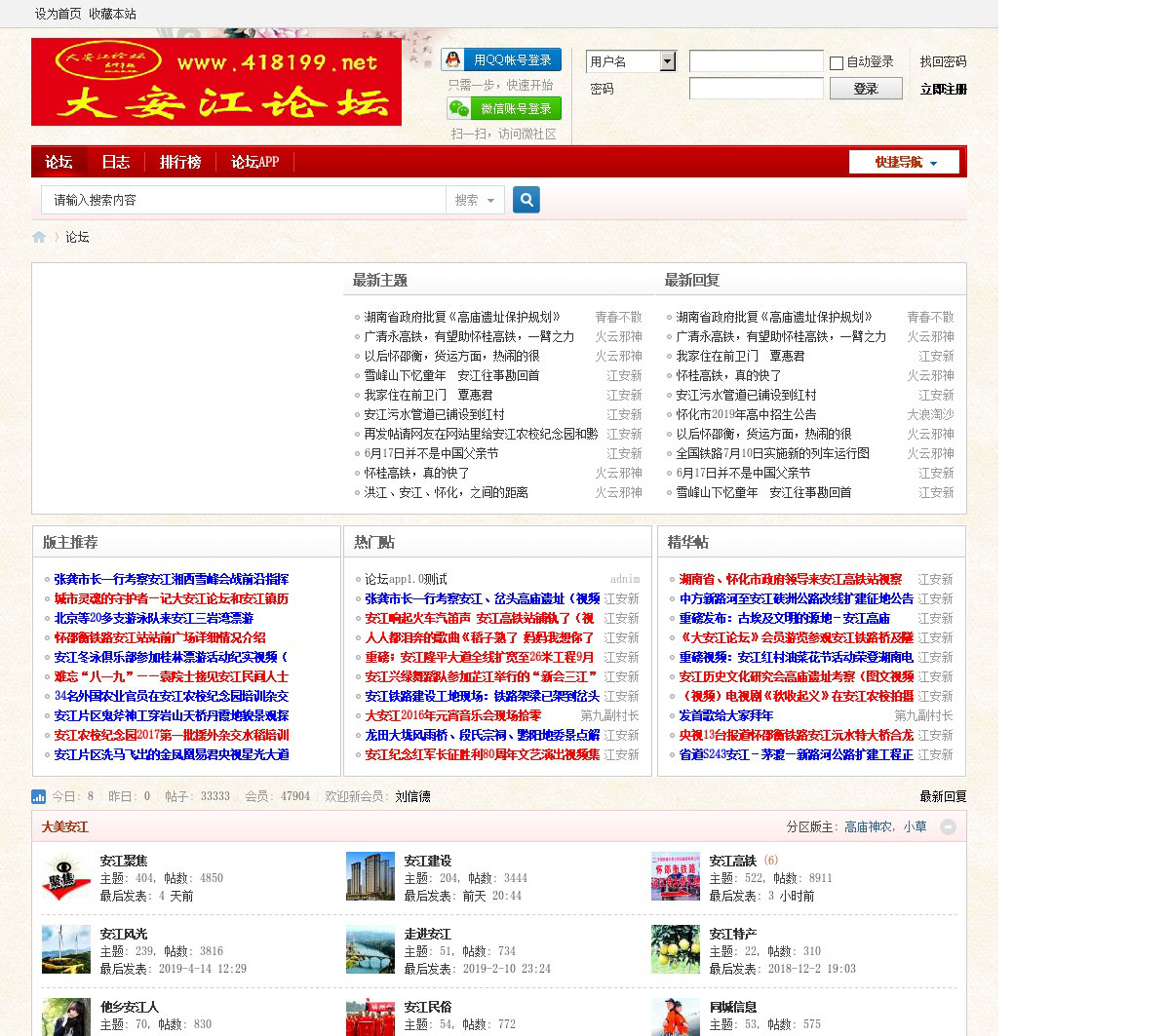Open 省道S243安江-茅渡-新路河公路扩建工程 post
1170x1036 pixels.
coord(797,754)
